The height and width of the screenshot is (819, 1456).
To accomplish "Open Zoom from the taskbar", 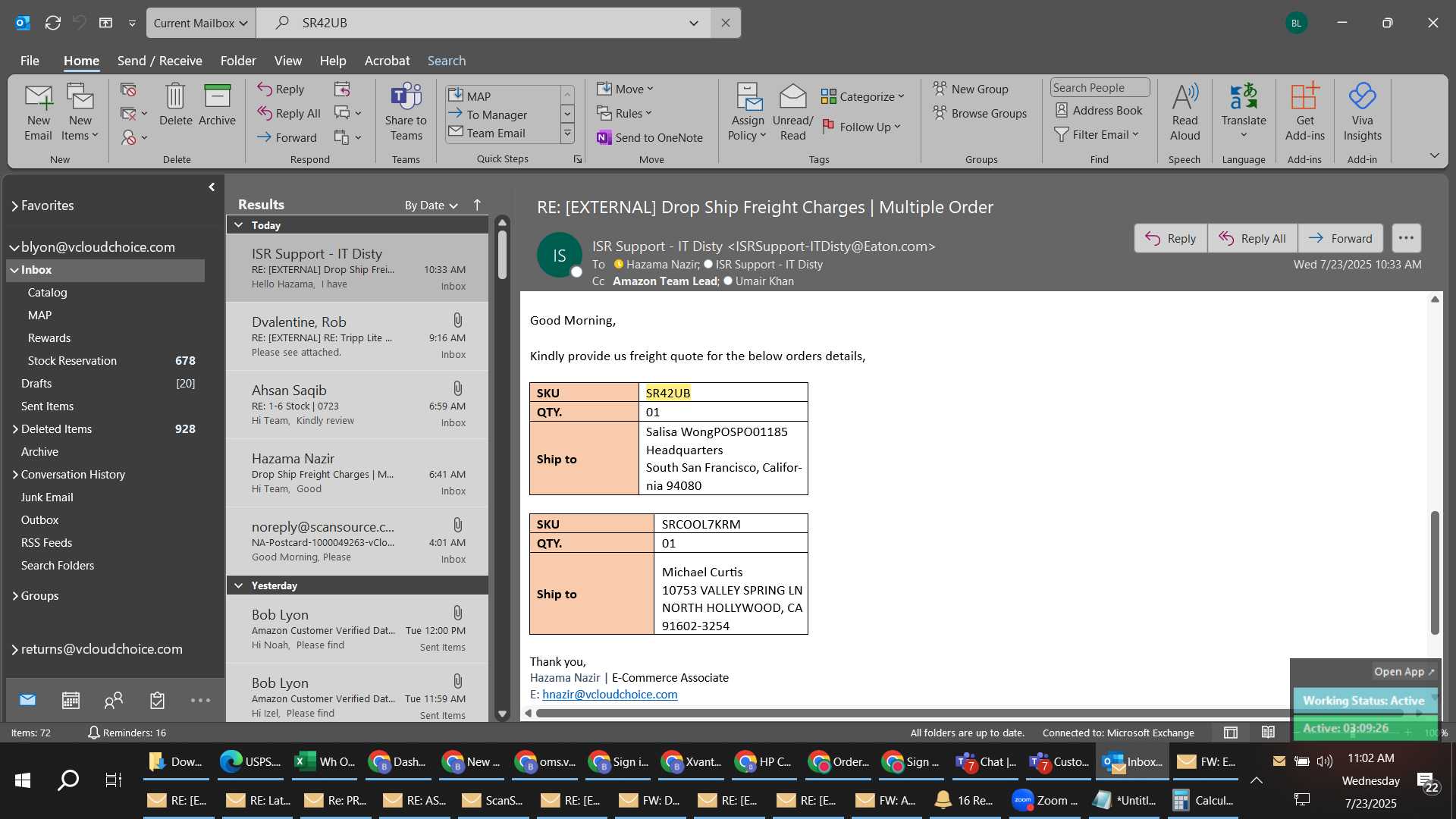I will 1045,800.
